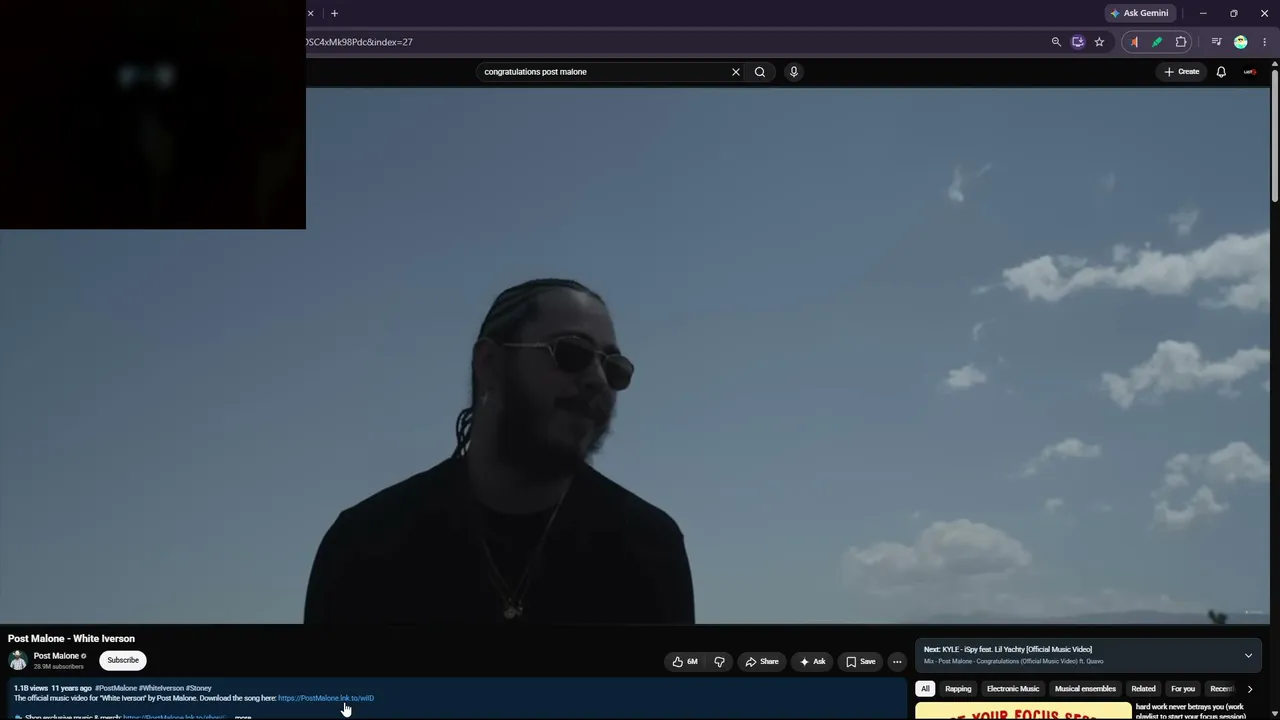Screen dimensions: 1280x720
Task: Click the 'Next: KYLE - iSpy' playlist title
Action: click(1008, 650)
